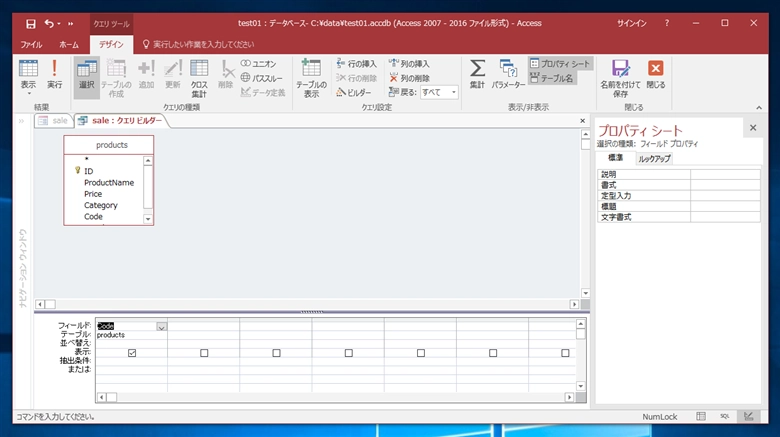Run the query with 実行 icon

[54, 75]
